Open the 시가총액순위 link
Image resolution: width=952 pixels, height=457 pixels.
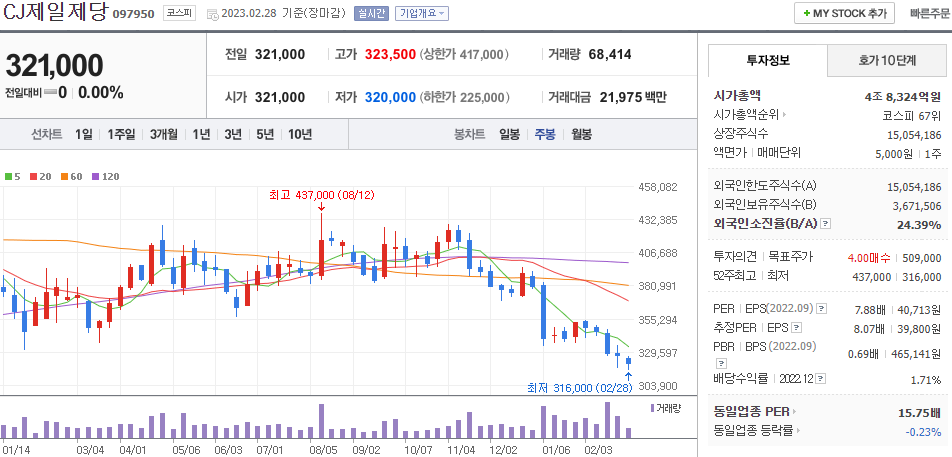tap(746, 114)
